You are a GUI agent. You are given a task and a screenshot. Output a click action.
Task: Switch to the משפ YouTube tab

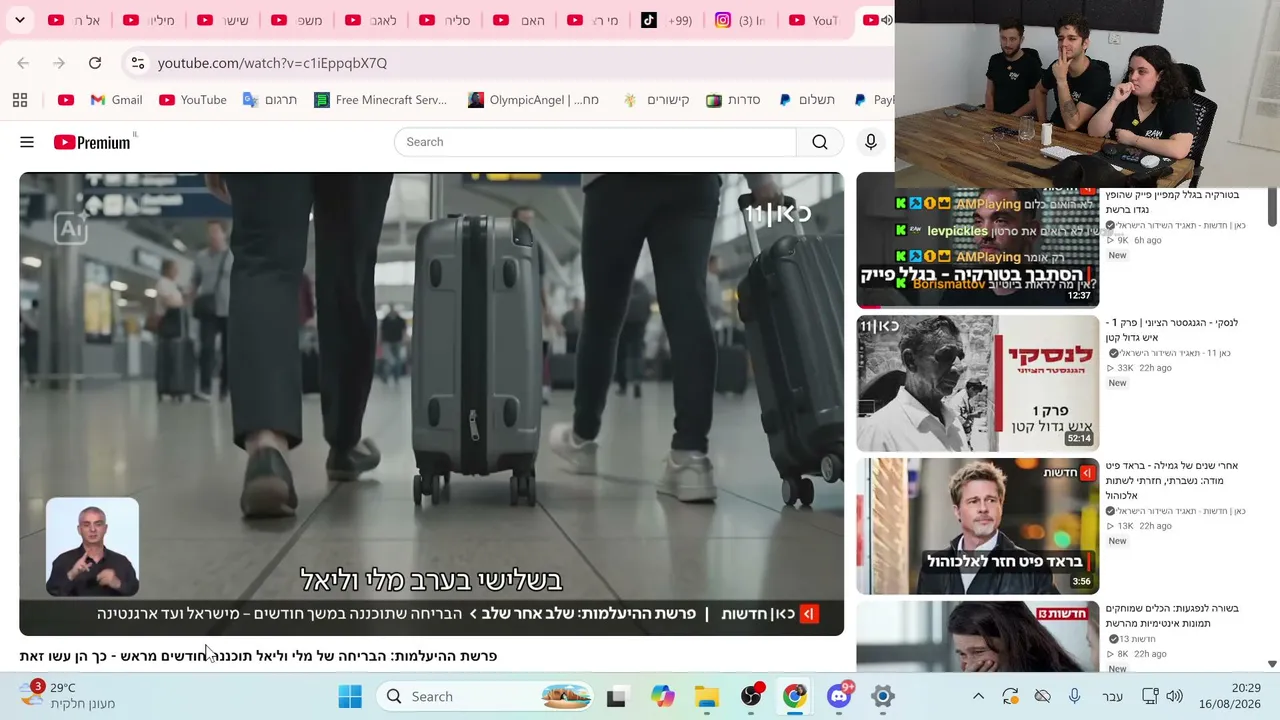[x=296, y=20]
